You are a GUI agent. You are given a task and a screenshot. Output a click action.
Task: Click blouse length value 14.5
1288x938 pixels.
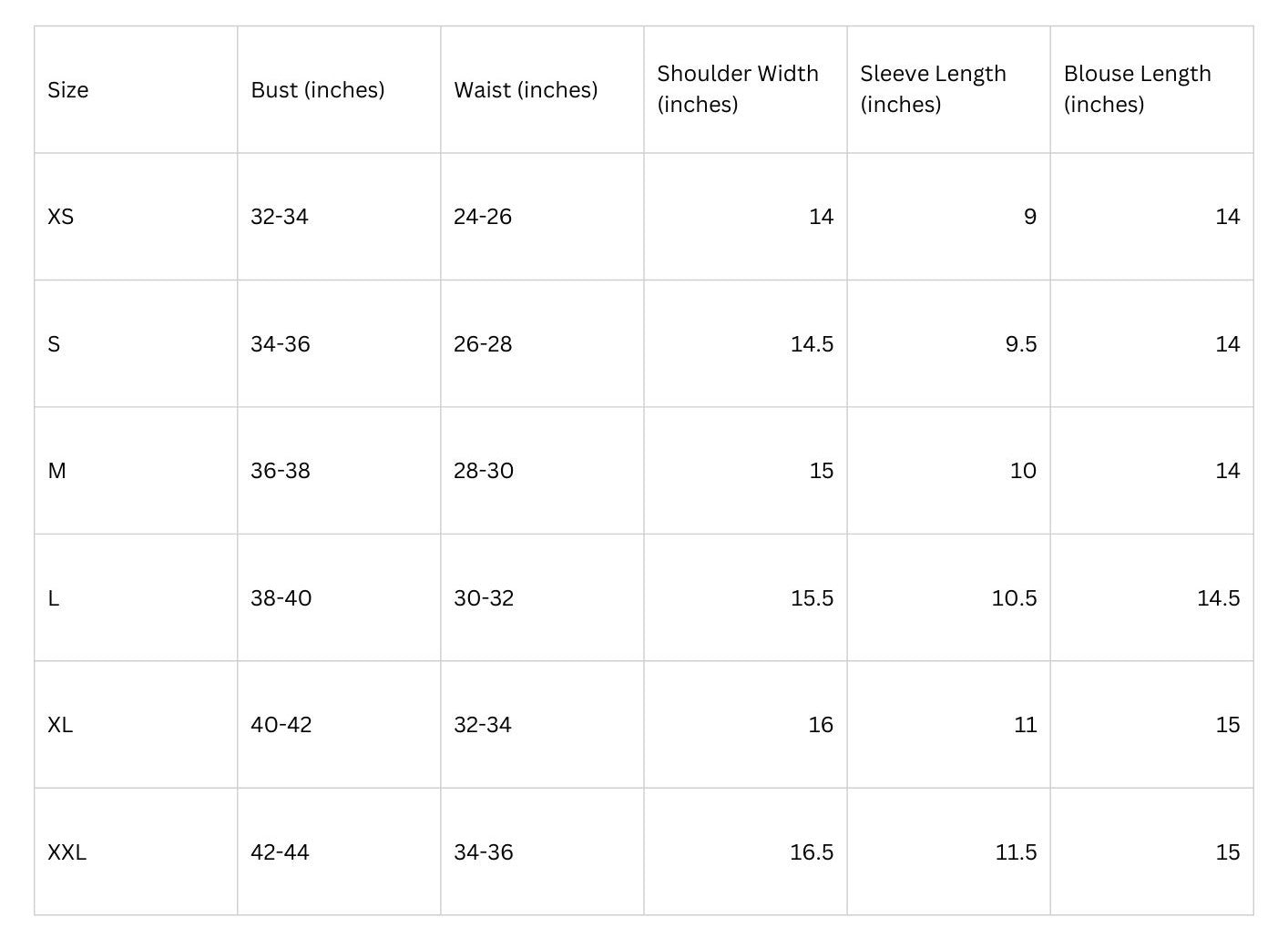pyautogui.click(x=1218, y=598)
